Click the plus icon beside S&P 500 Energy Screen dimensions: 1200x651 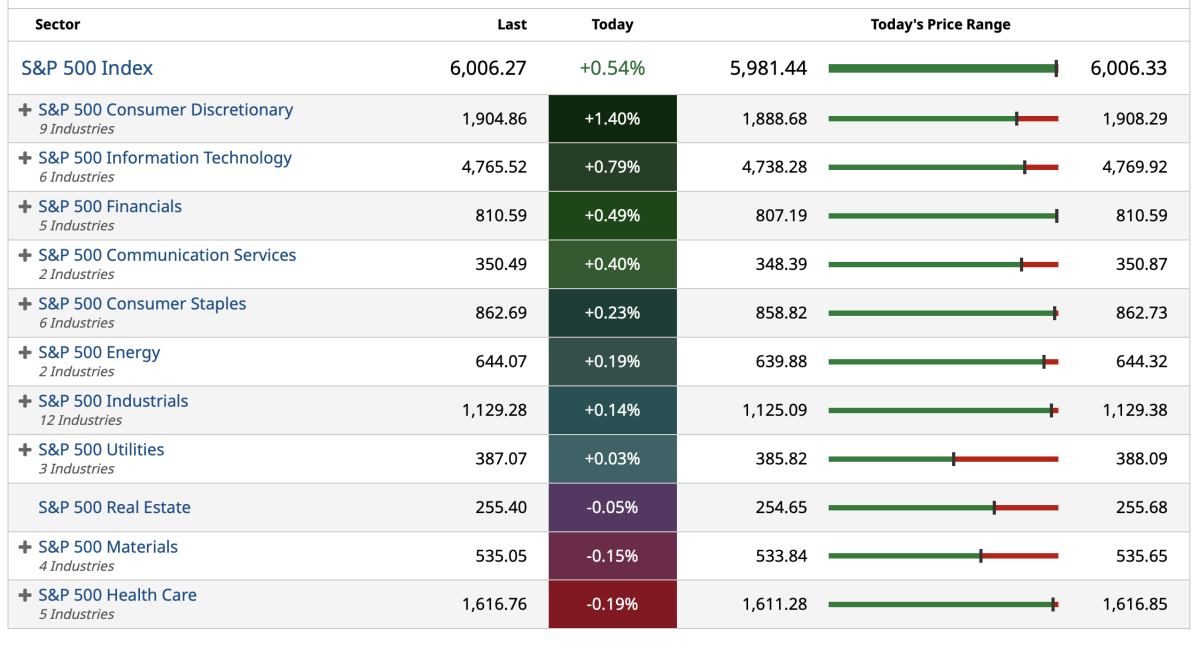click(x=25, y=353)
